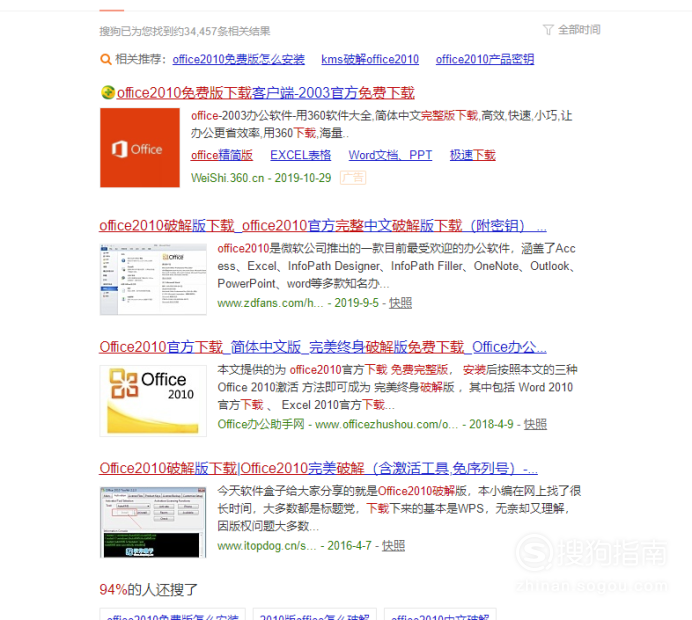Image resolution: width=692 pixels, height=620 pixels.
Task: Click the orange Office logo thumbnail
Action: point(140,148)
